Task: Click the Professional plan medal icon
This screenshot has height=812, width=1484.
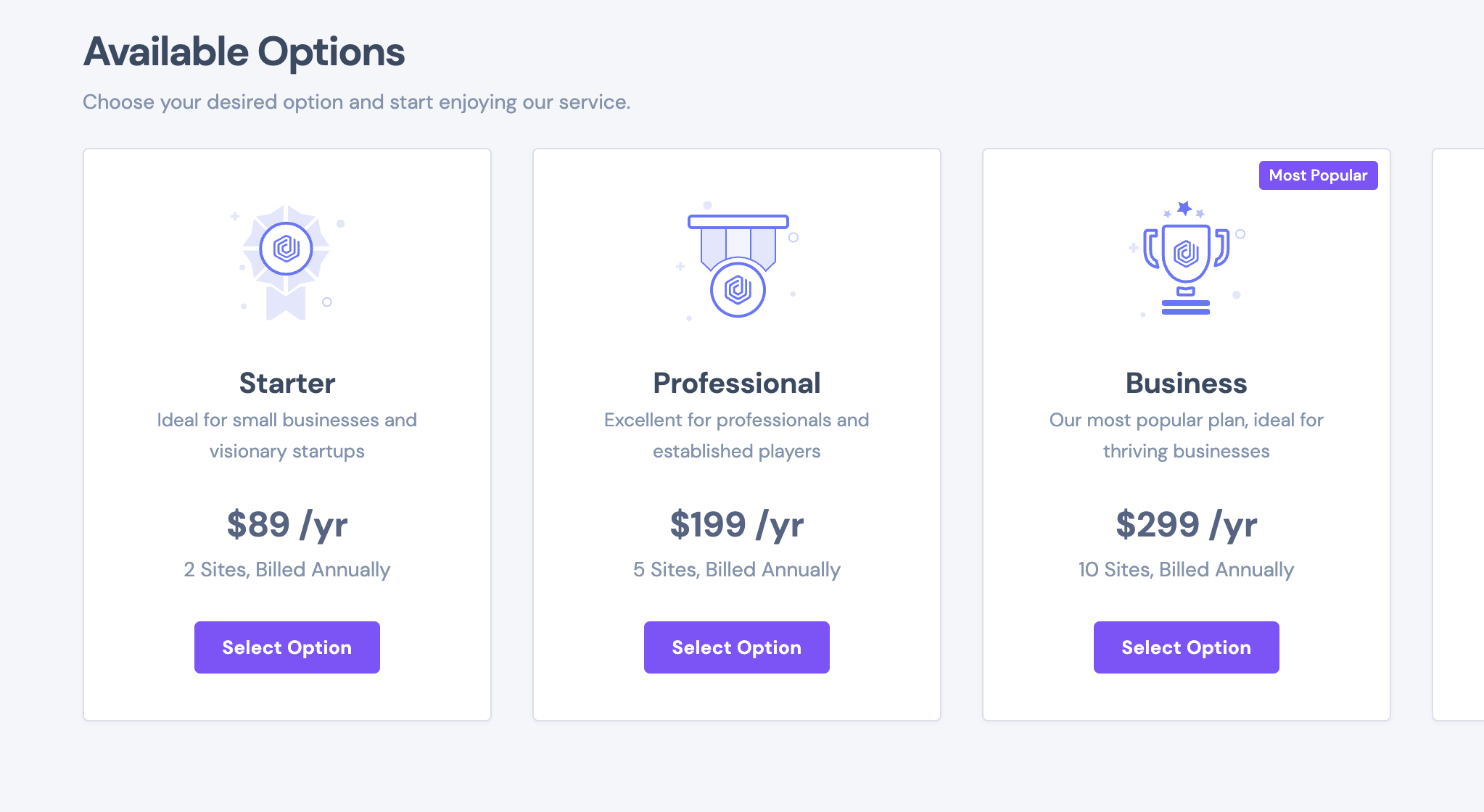Action: (x=737, y=265)
